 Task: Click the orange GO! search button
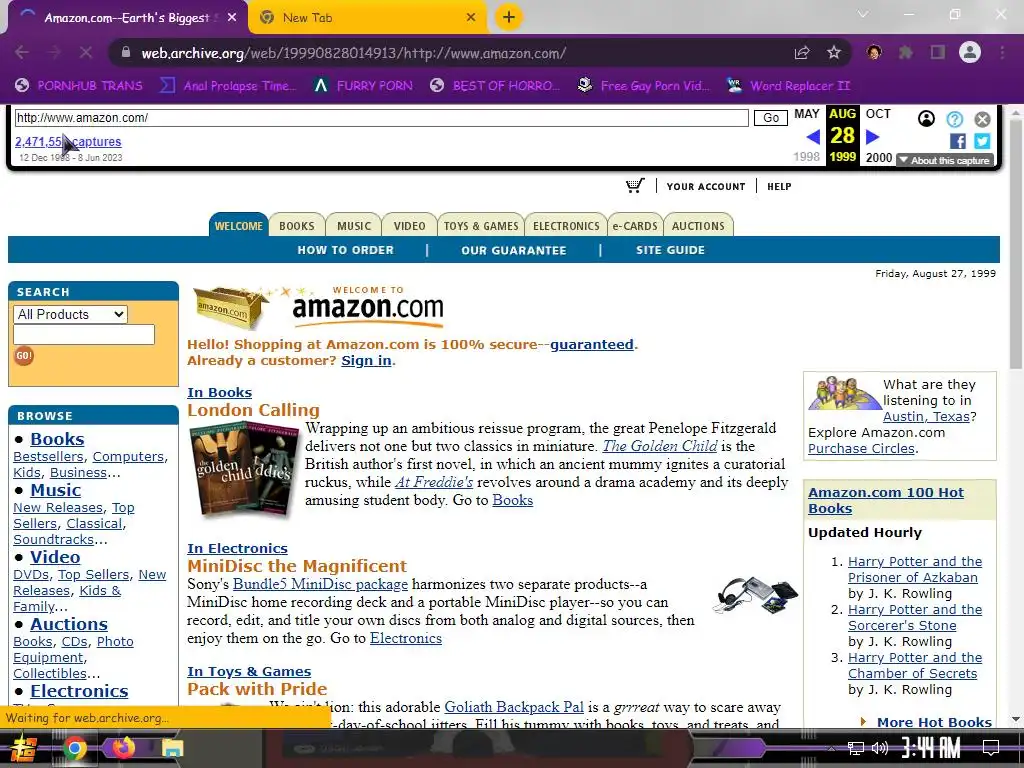(24, 356)
